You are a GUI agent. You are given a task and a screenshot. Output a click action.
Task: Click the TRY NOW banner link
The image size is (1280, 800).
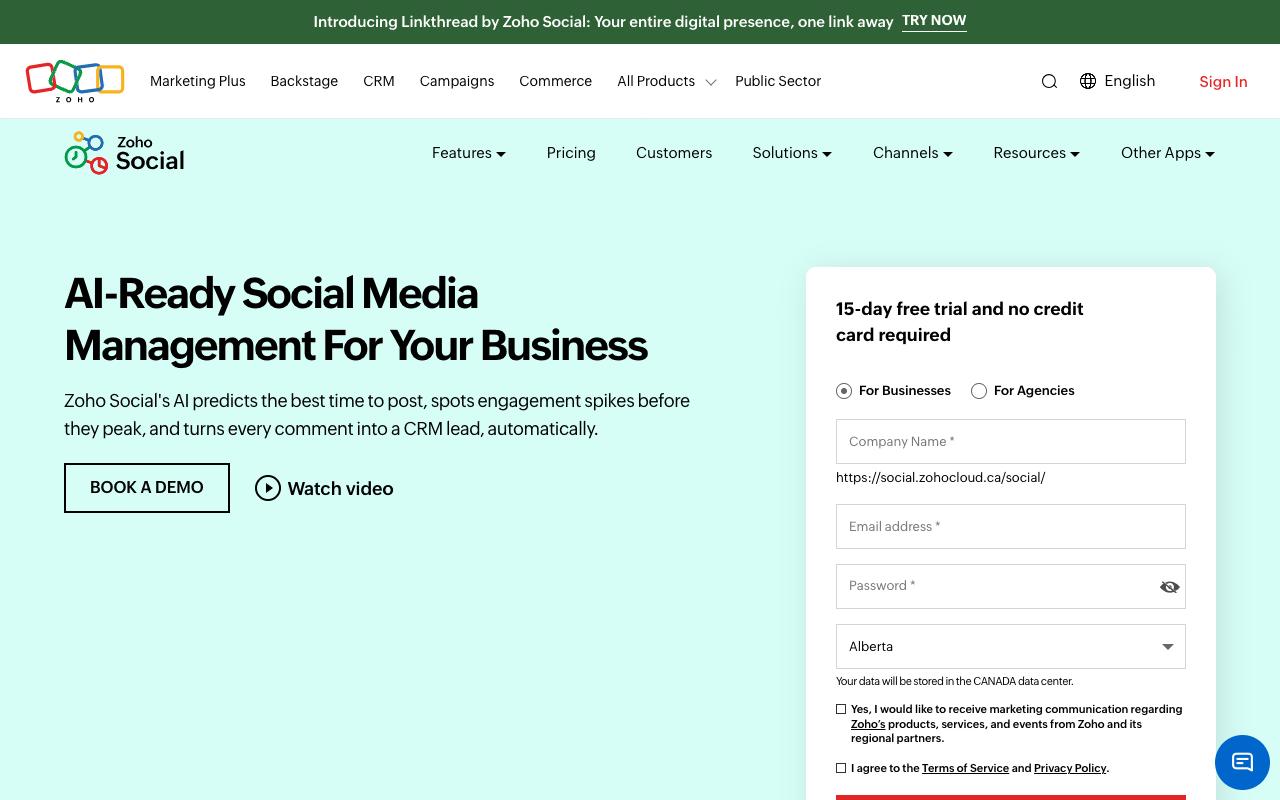[934, 21]
